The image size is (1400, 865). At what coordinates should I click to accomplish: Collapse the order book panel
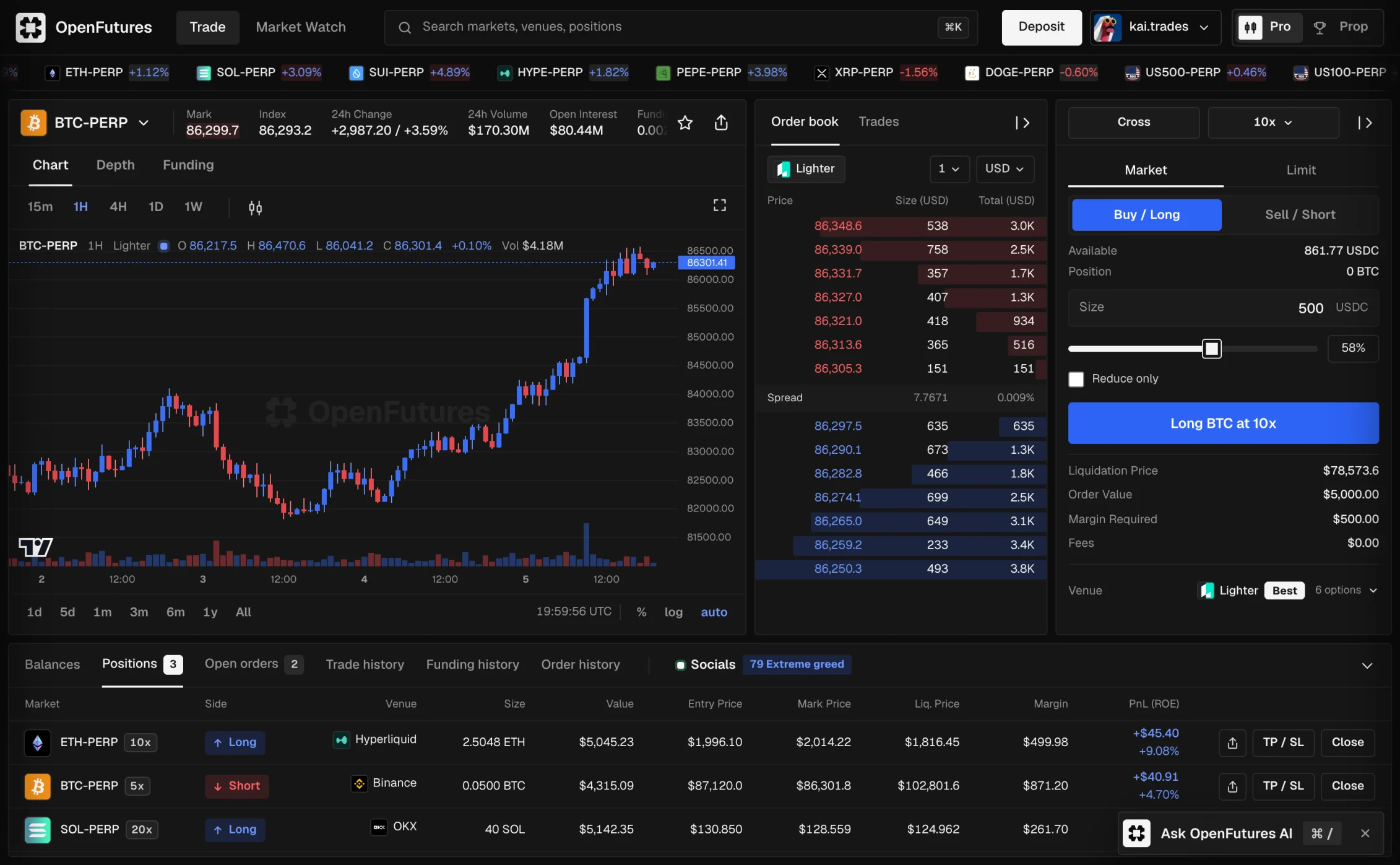[1022, 123]
